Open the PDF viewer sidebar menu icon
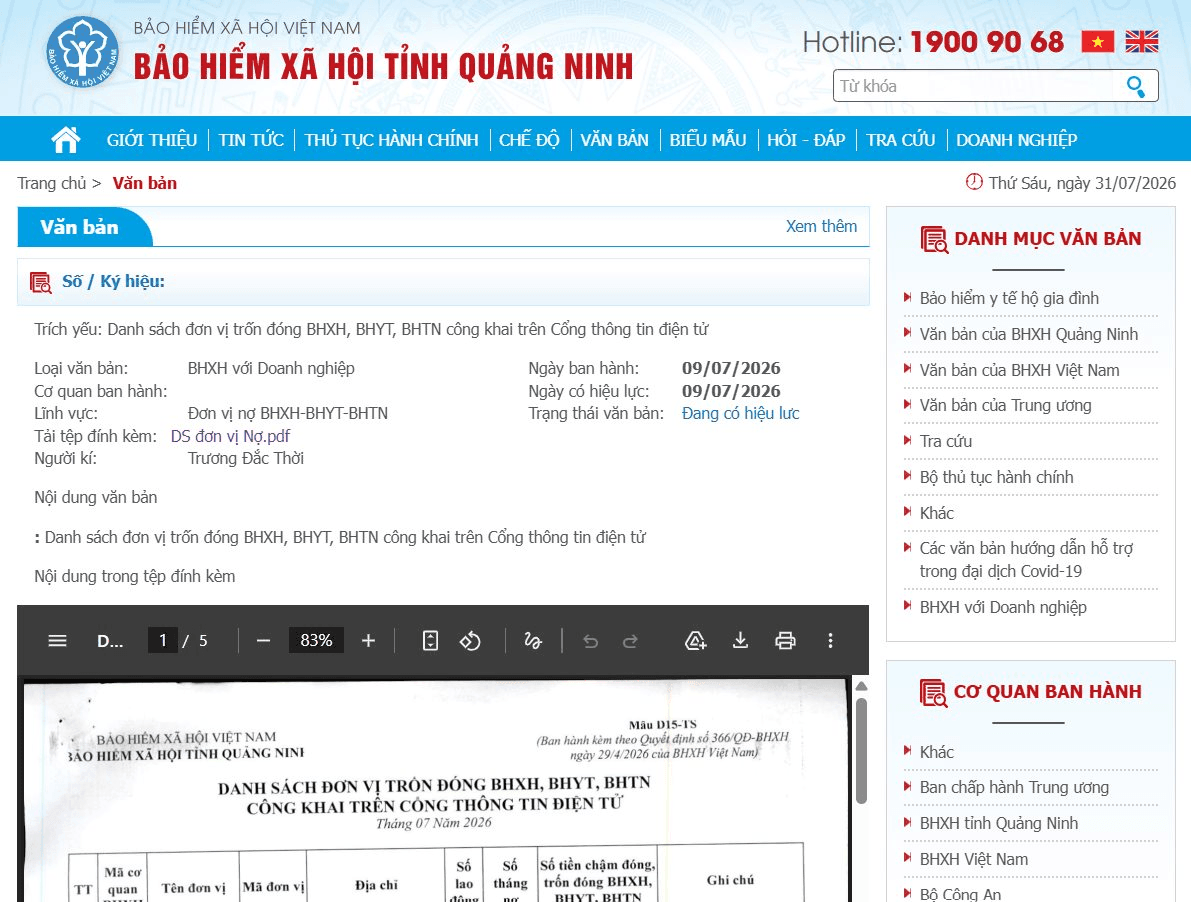The width and height of the screenshot is (1191, 902). pos(58,641)
